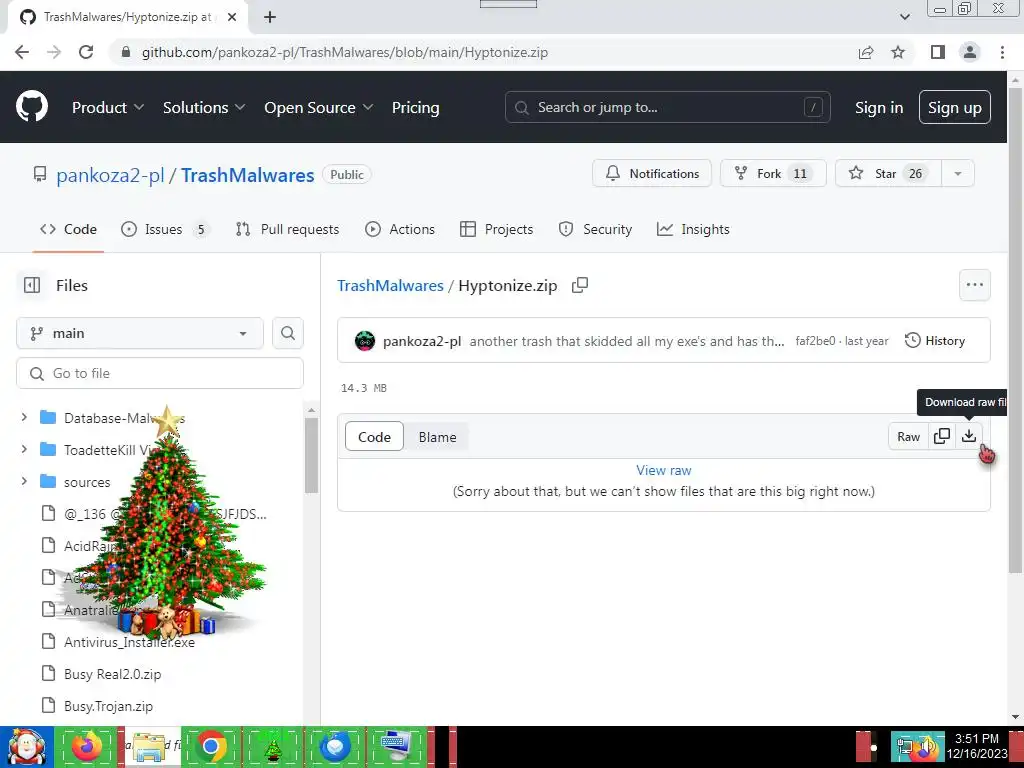Toggle the browser side panel icon
Image resolution: width=1024 pixels, height=768 pixels.
click(x=938, y=52)
